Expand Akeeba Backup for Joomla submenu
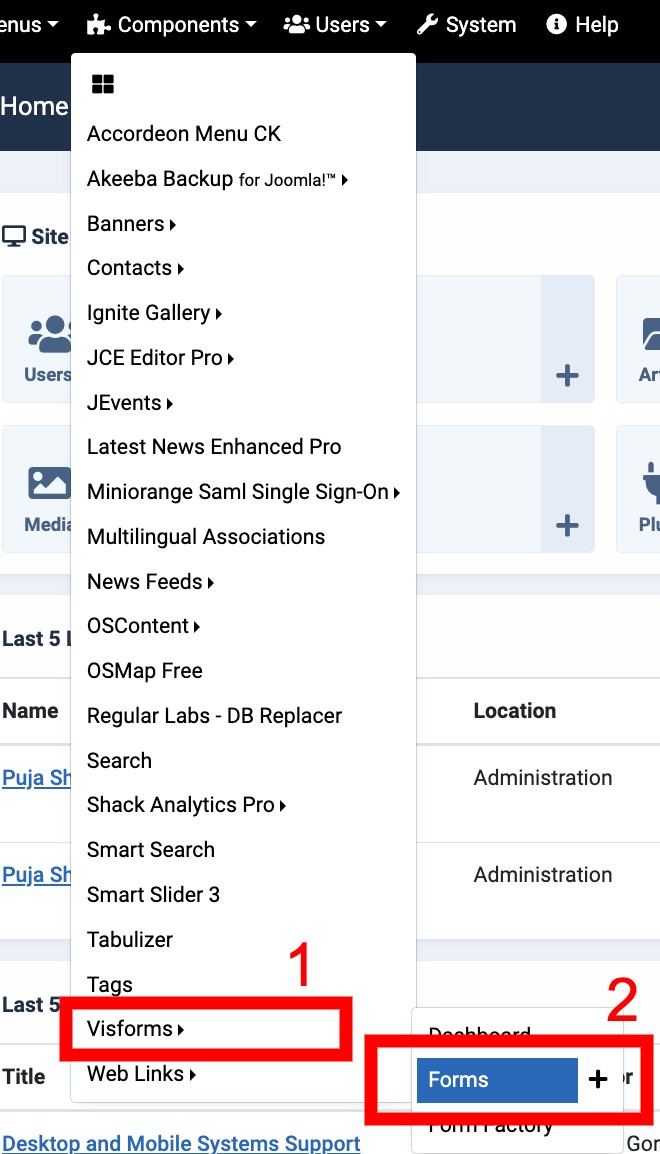The image size is (660, 1154). pos(217,179)
